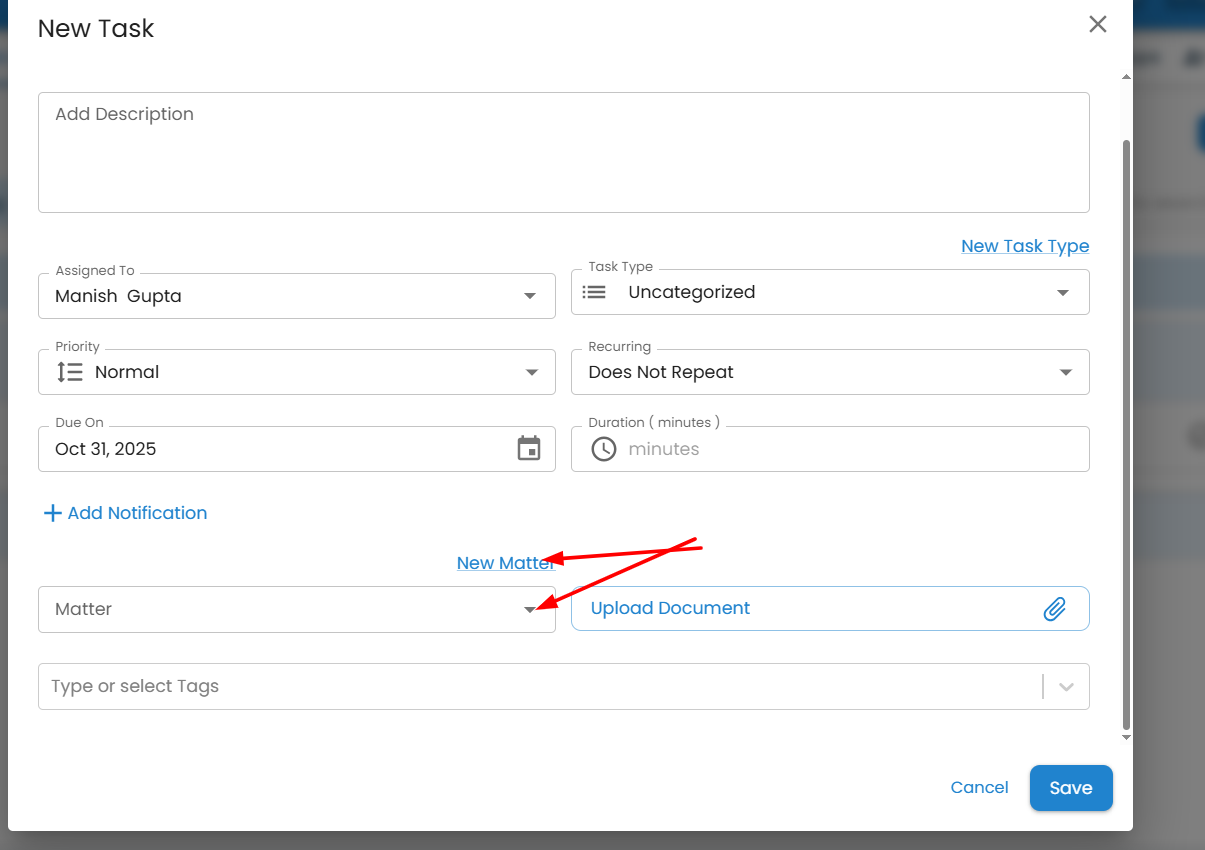Open the Tags selector chevron
Screen dimensions: 1205x850
click(x=1066, y=687)
